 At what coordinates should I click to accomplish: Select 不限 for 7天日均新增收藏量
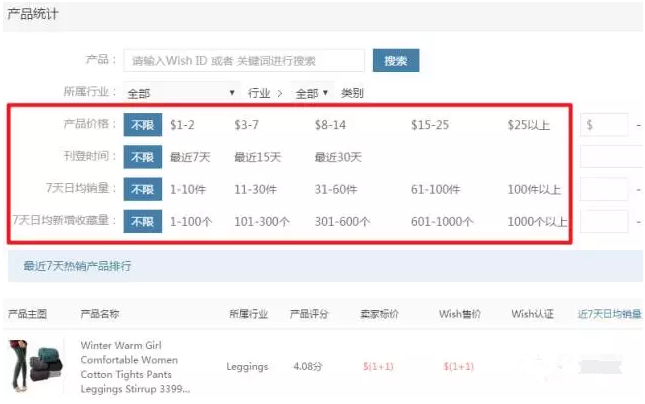143,221
